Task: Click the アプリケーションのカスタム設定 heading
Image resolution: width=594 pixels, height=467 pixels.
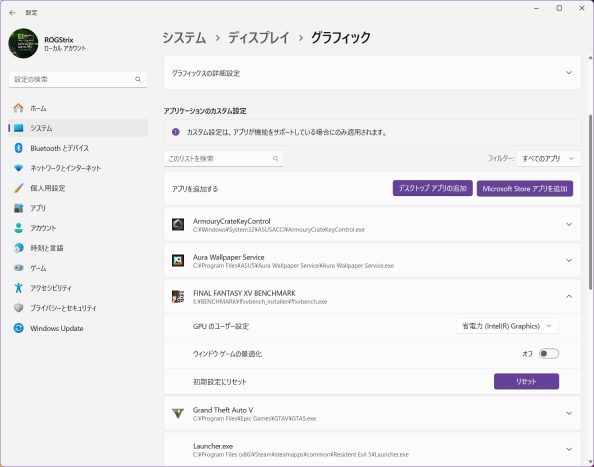Action: [x=205, y=111]
